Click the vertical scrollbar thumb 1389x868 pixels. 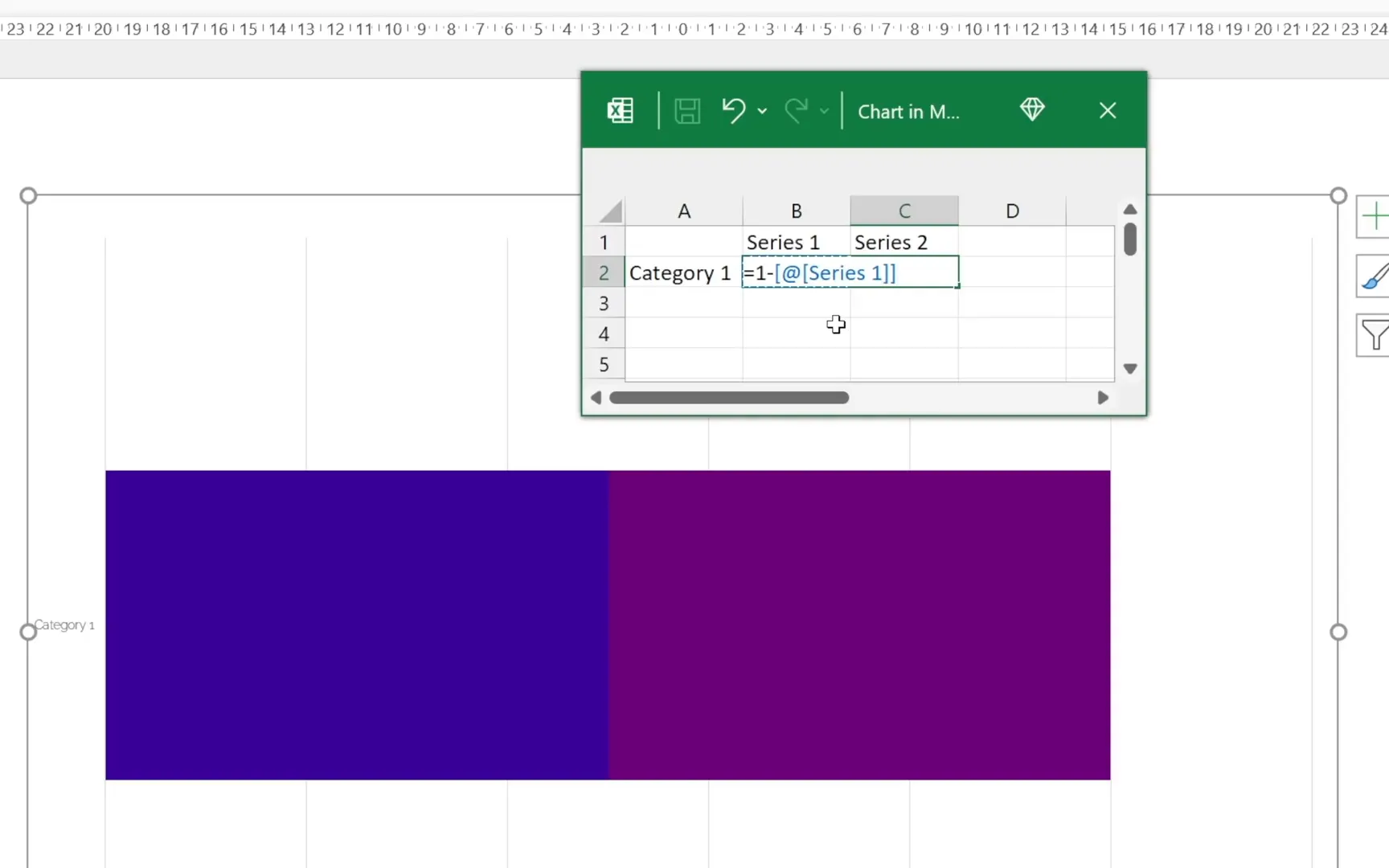coord(1130,240)
